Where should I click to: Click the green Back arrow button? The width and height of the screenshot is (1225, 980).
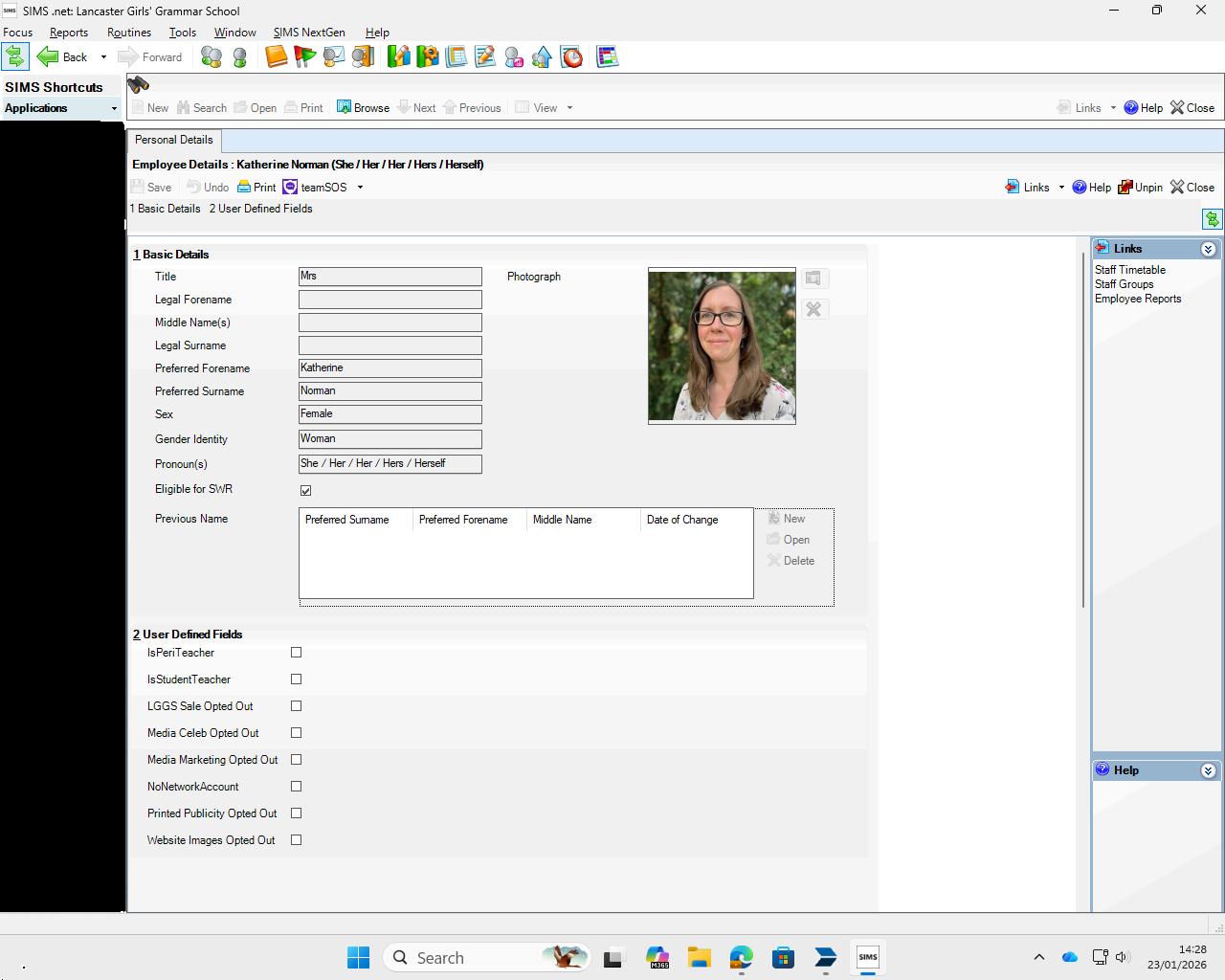62,56
